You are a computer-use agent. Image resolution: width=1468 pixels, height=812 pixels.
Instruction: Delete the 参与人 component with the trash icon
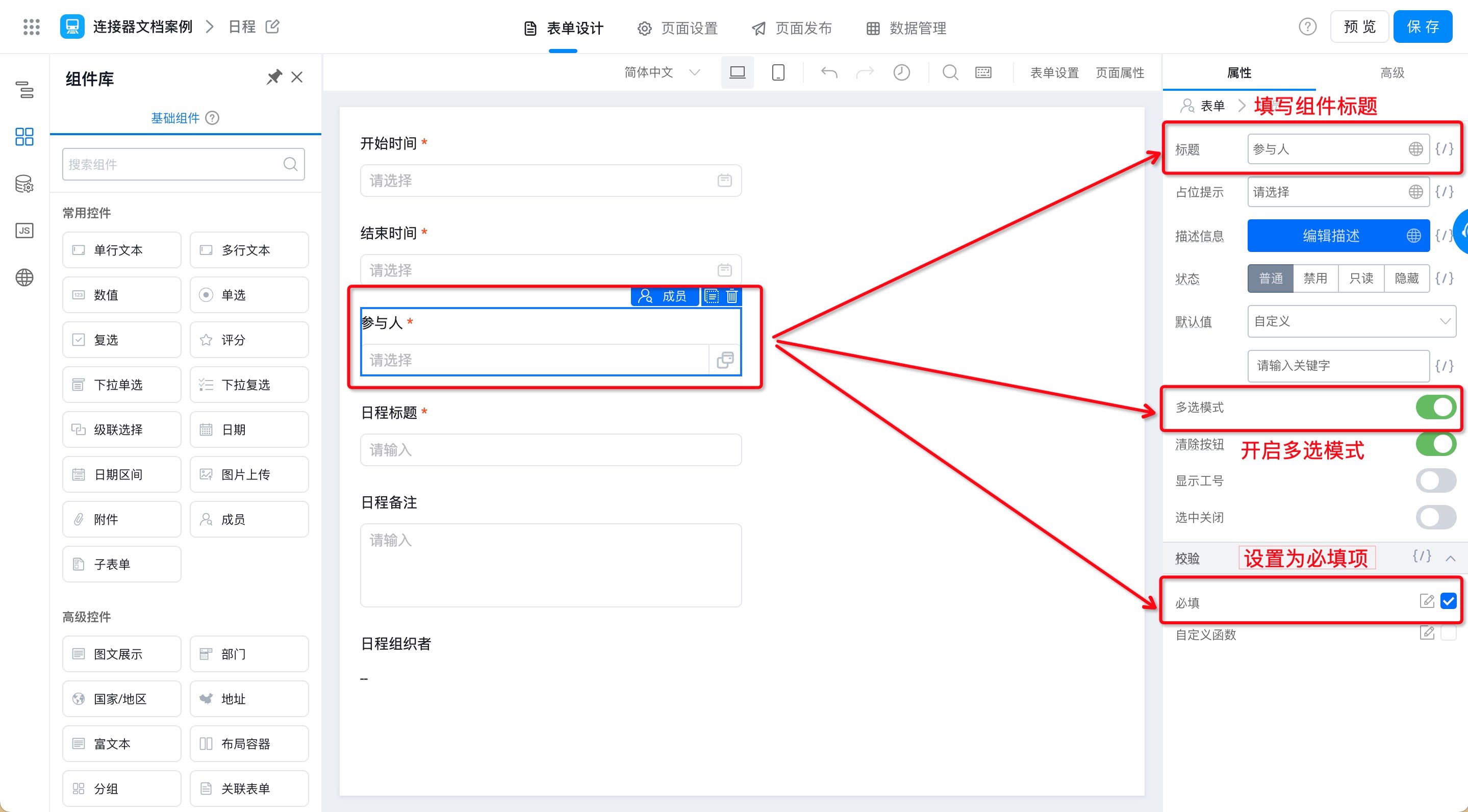[732, 296]
